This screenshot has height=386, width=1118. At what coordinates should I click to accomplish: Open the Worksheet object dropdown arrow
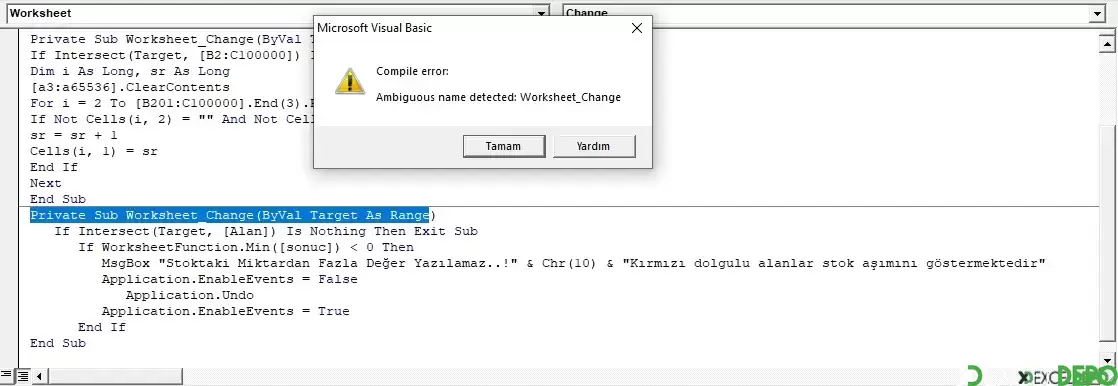coord(542,14)
